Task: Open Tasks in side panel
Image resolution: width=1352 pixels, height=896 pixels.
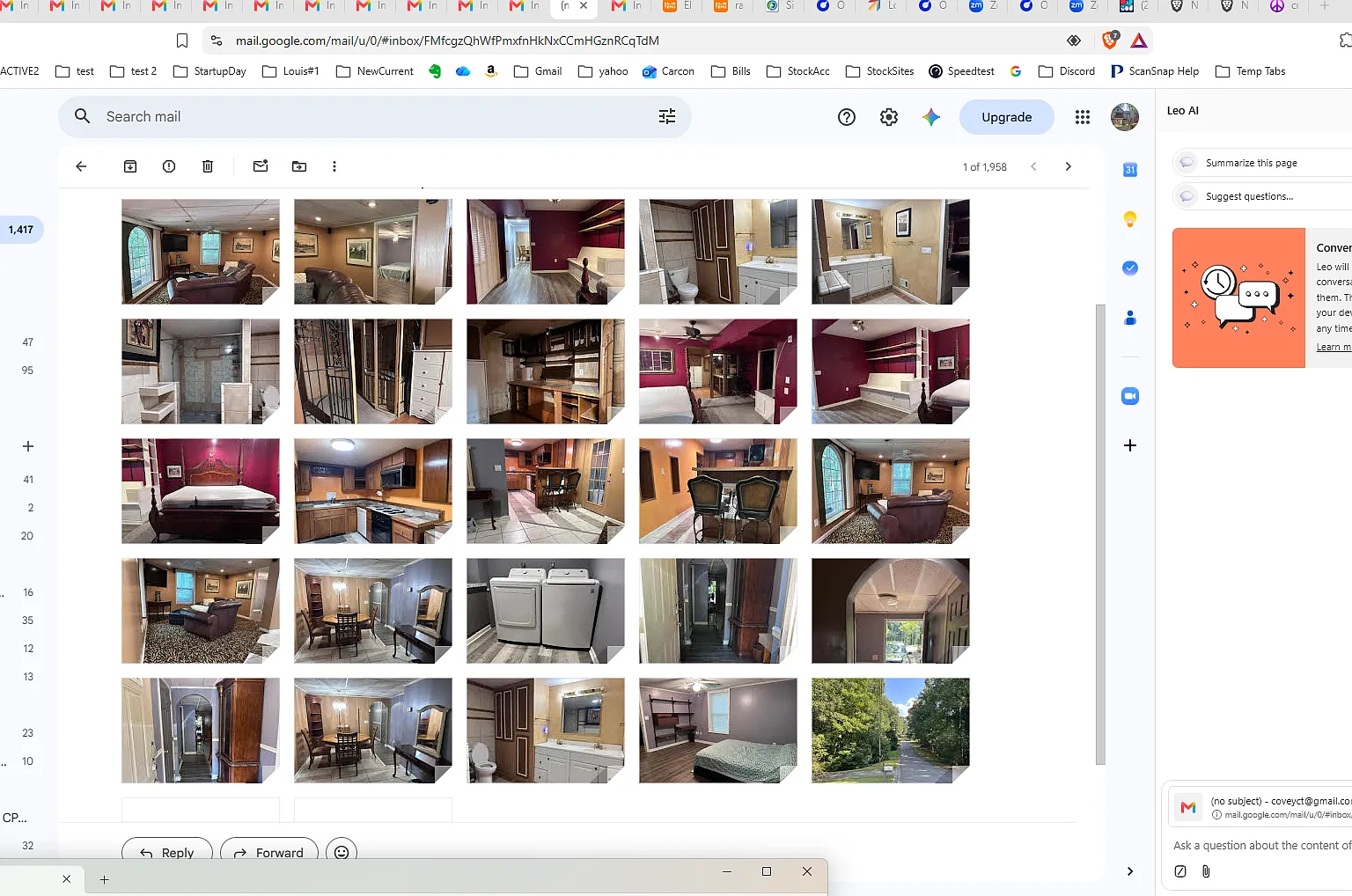Action: pos(1130,268)
